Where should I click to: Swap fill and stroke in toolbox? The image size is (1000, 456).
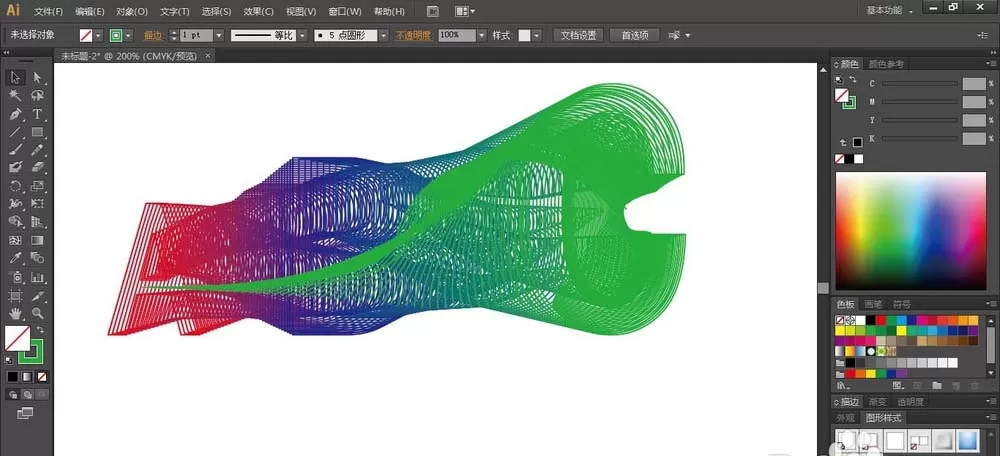pyautogui.click(x=41, y=330)
